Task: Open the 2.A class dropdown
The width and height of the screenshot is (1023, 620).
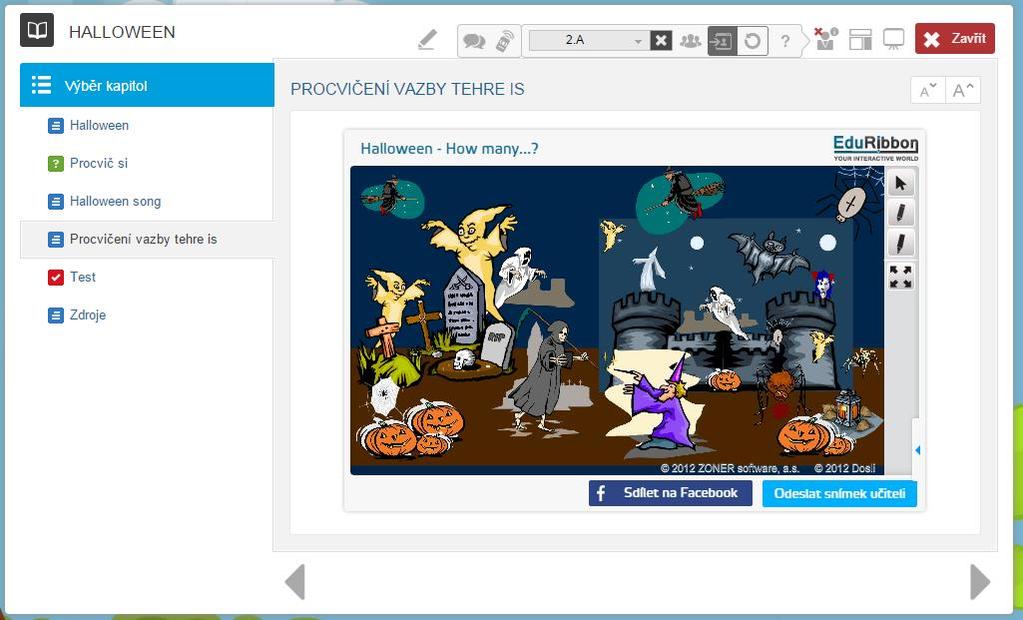Action: click(588, 40)
